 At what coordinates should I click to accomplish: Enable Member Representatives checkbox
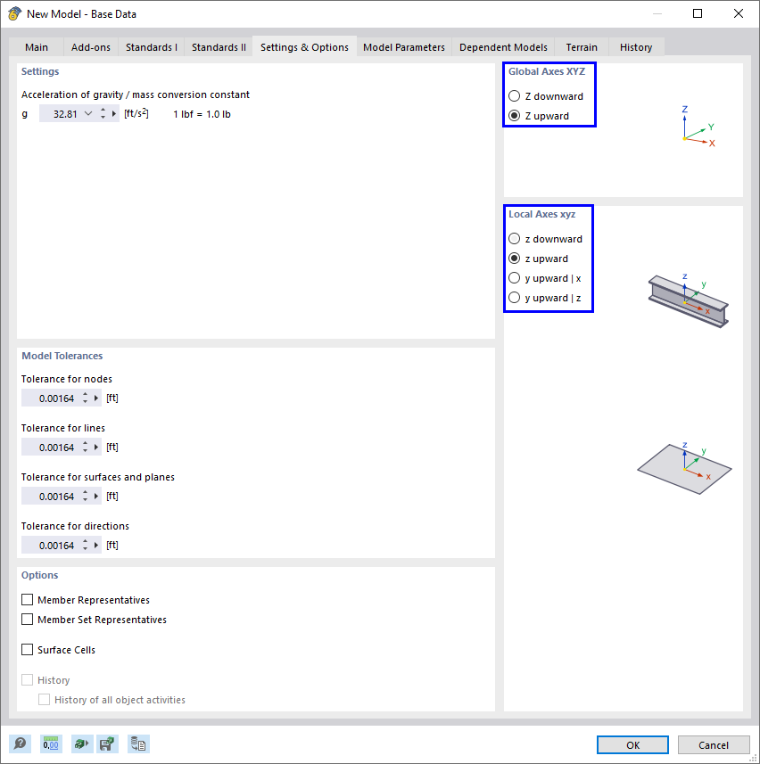(x=27, y=599)
